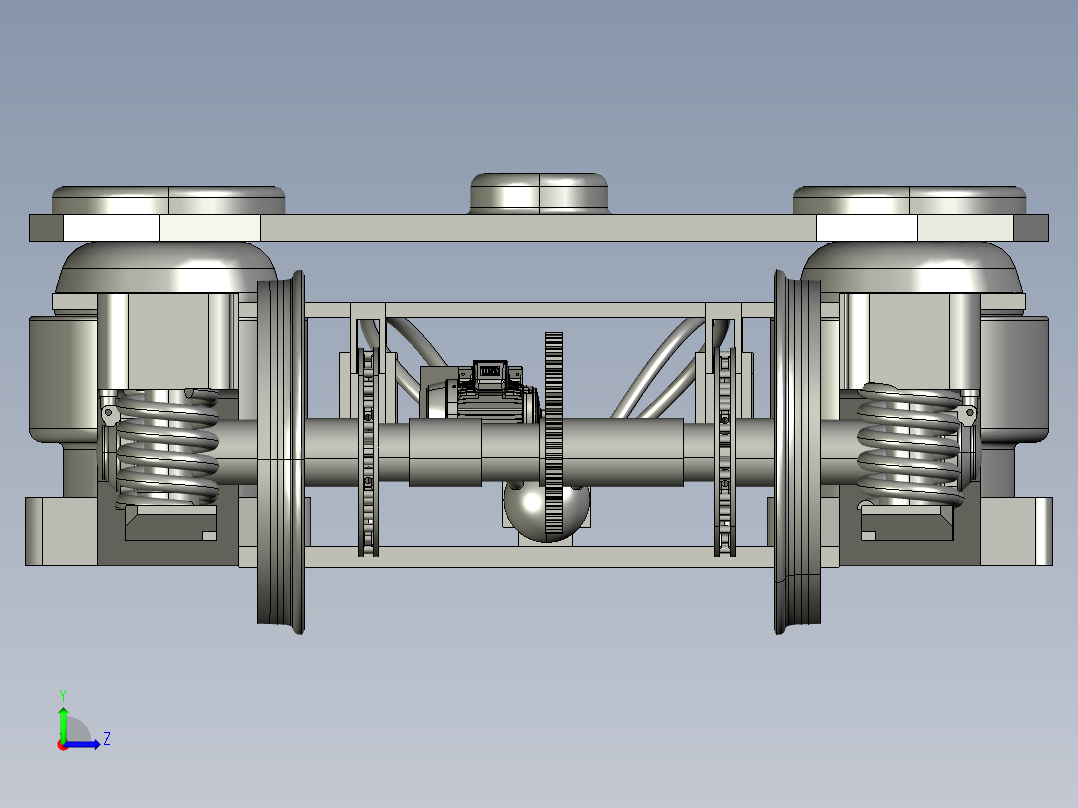Pick the motor's black terminal box
The image size is (1078, 808).
[490, 372]
